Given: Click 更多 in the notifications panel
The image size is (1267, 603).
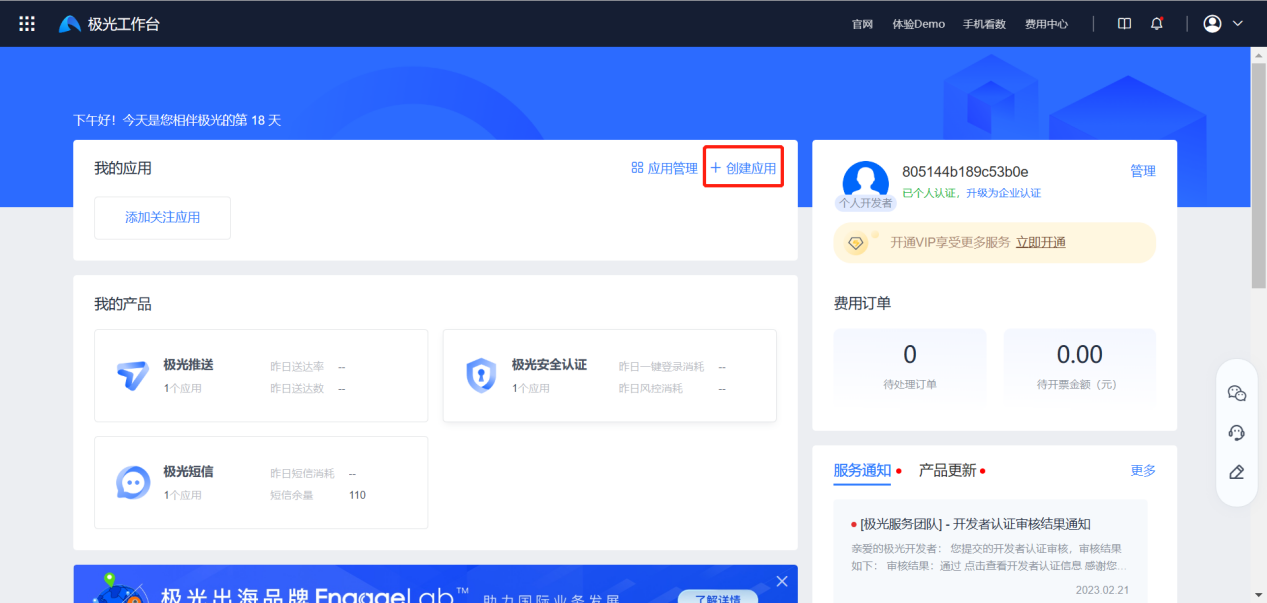Looking at the screenshot, I should click(x=1143, y=470).
